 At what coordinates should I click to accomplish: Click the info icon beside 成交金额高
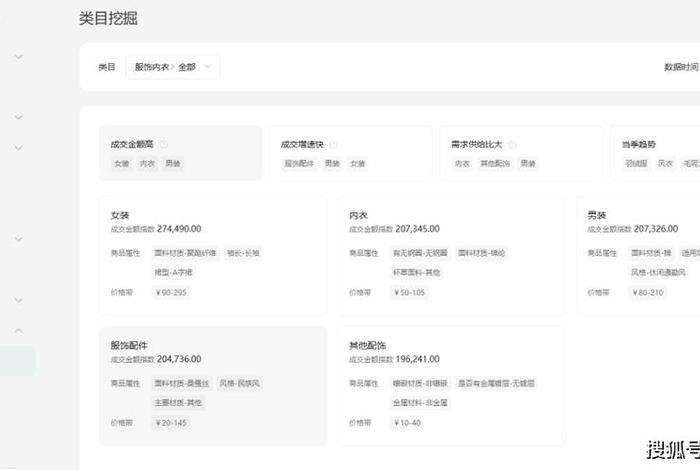(163, 144)
